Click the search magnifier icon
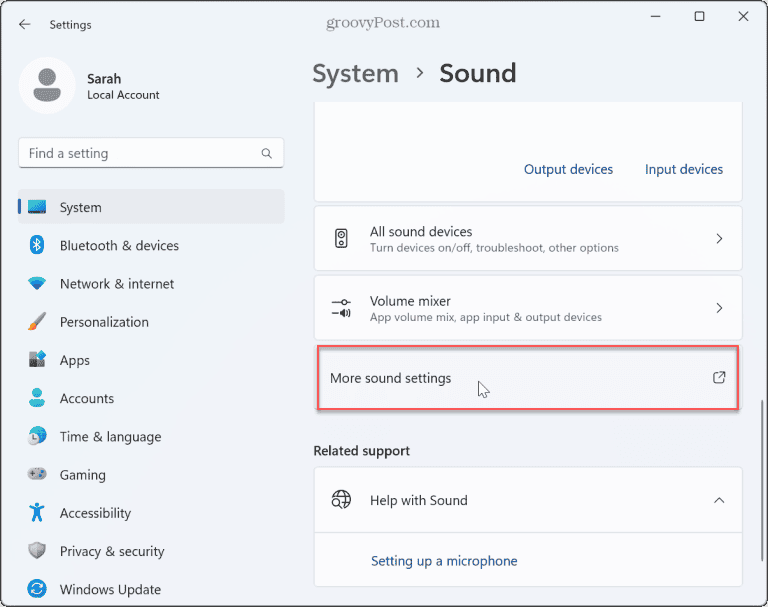Viewport: 768px width, 607px height. click(267, 154)
